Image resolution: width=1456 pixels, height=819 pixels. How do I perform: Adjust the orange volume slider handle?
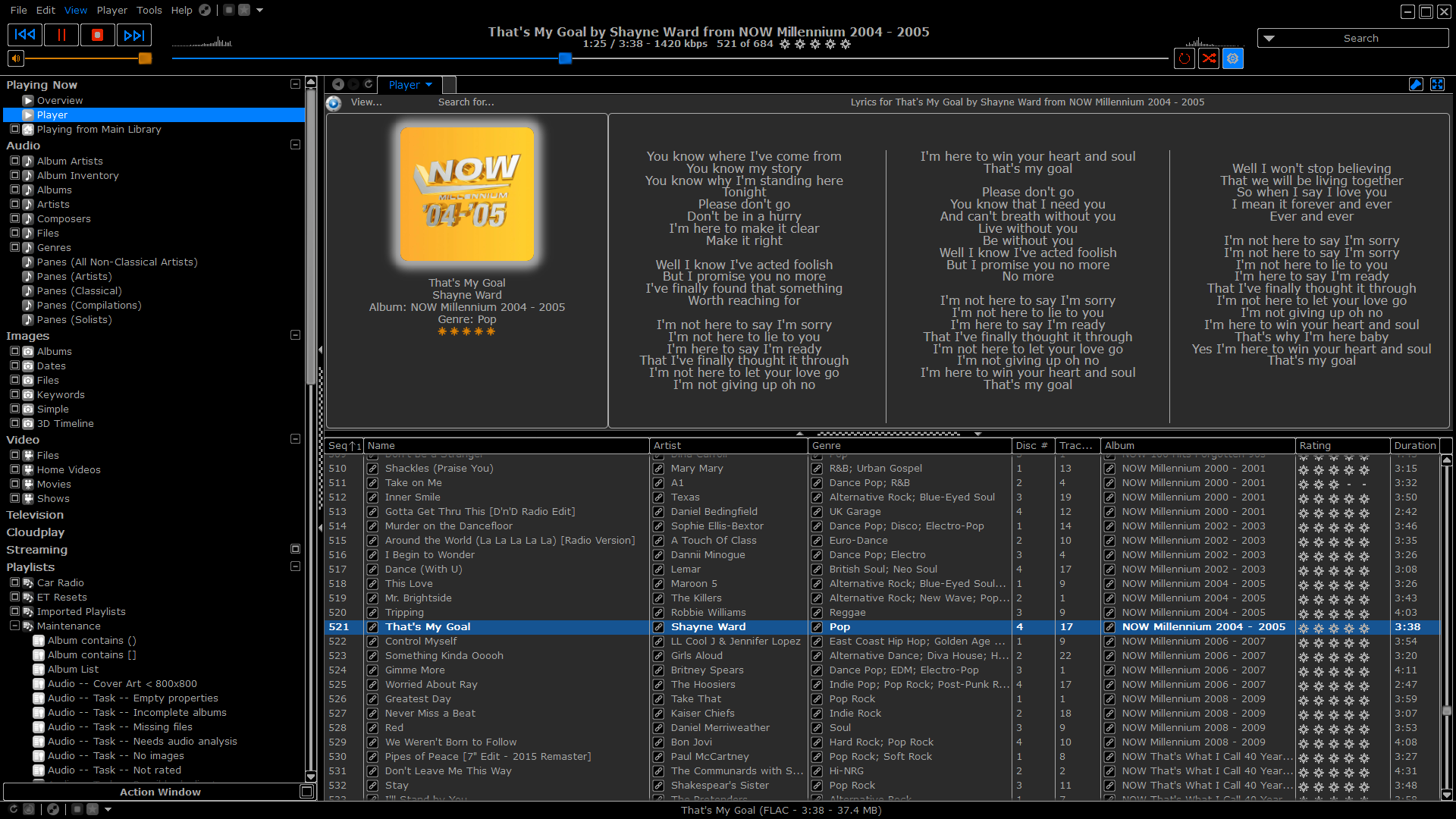[145, 58]
